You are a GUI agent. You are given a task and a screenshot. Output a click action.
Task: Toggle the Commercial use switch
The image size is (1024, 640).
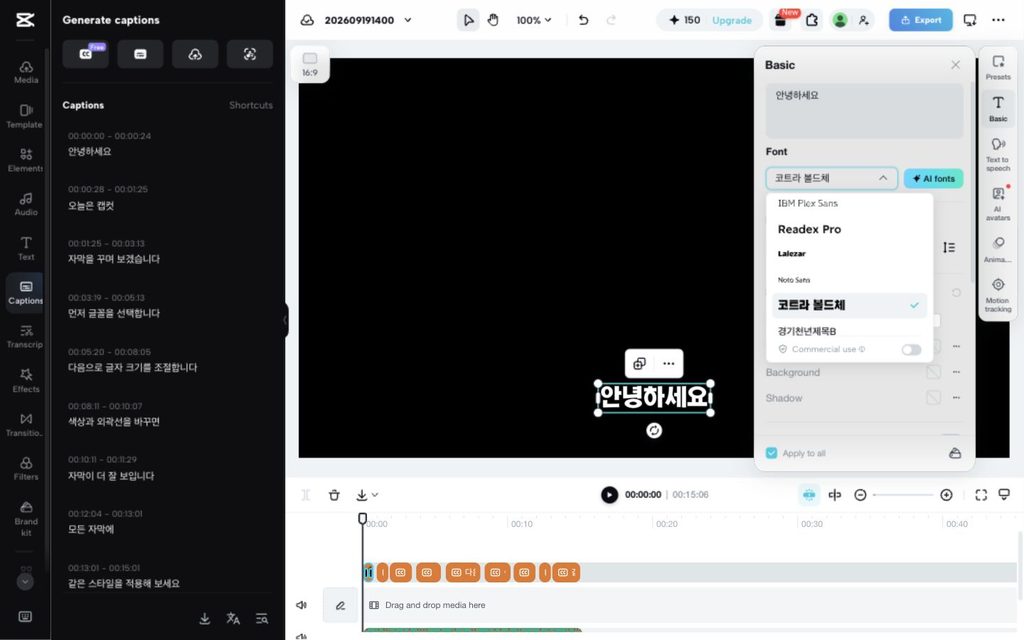pyautogui.click(x=911, y=349)
